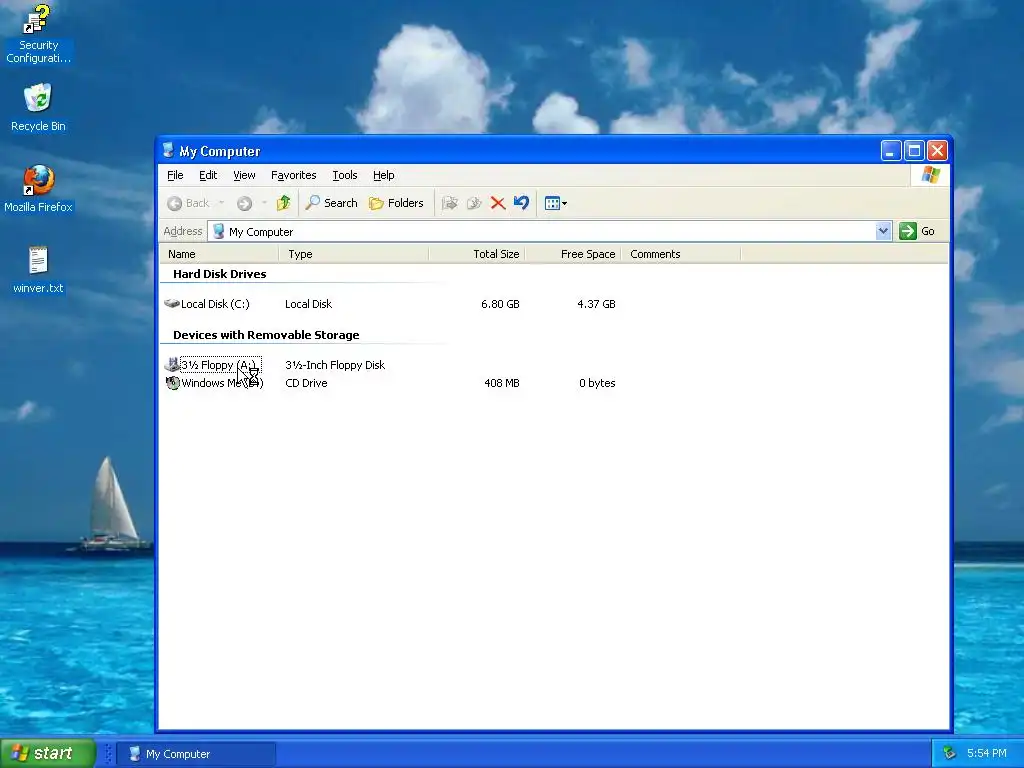Viewport: 1024px width, 768px height.
Task: Click the '6.80 GB' total size value
Action: click(500, 304)
